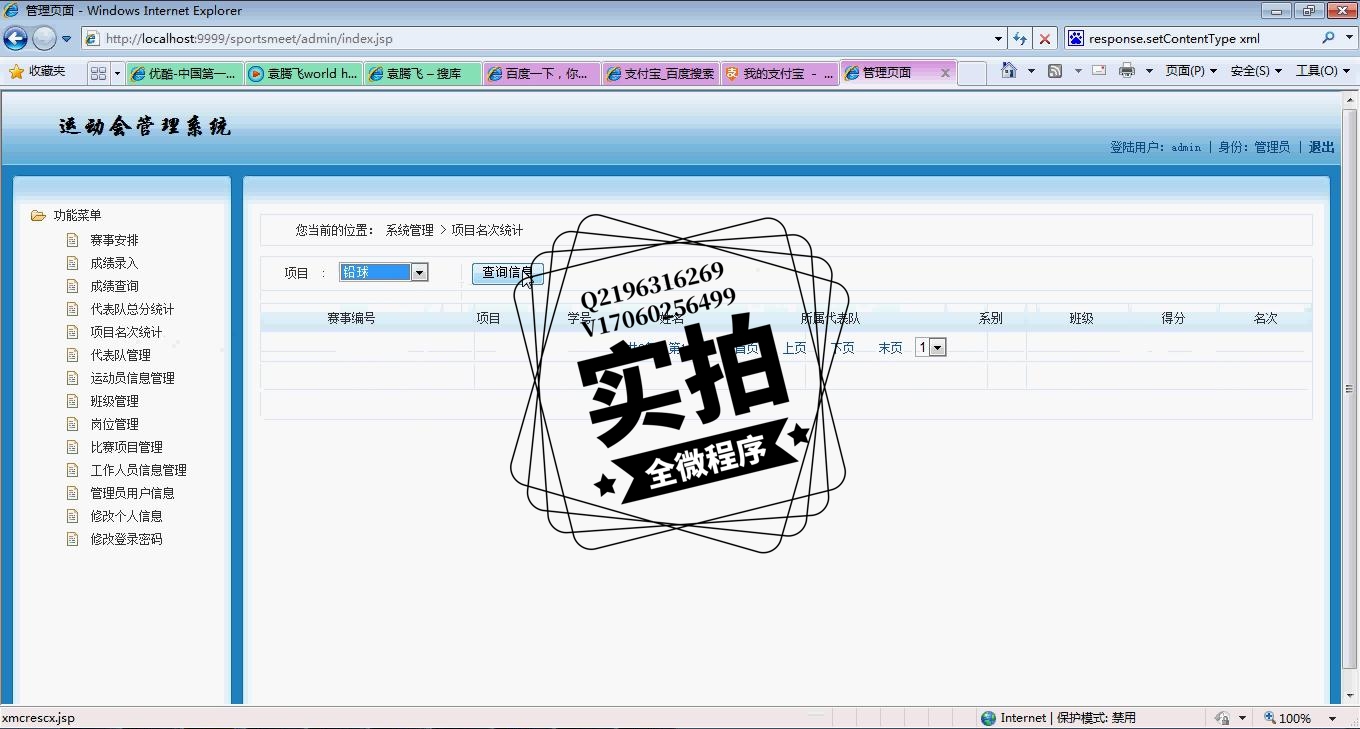Open 运动员信息管理 in the sidebar
This screenshot has width=1360, height=729.
coord(132,378)
